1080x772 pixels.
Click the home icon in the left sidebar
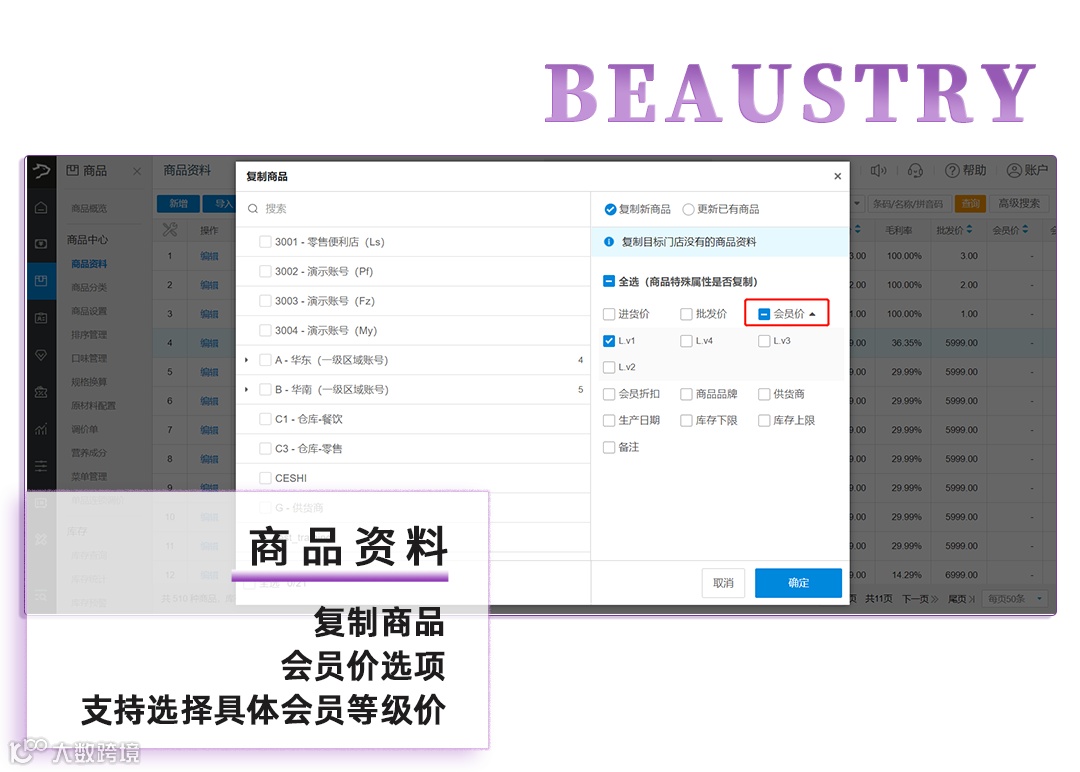pos(41,207)
